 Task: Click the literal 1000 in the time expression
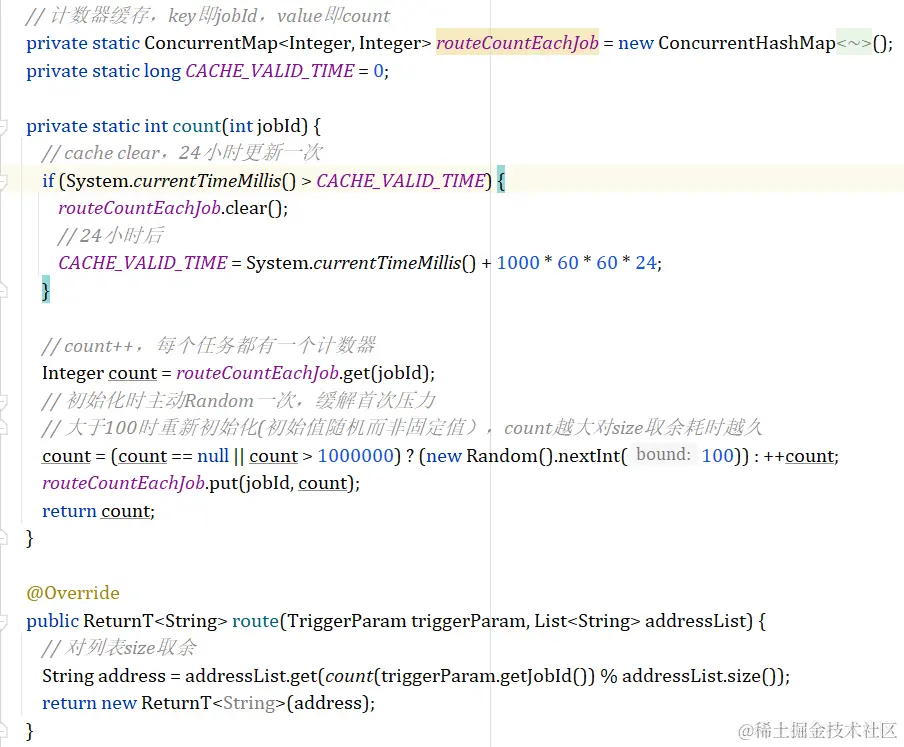click(x=518, y=263)
